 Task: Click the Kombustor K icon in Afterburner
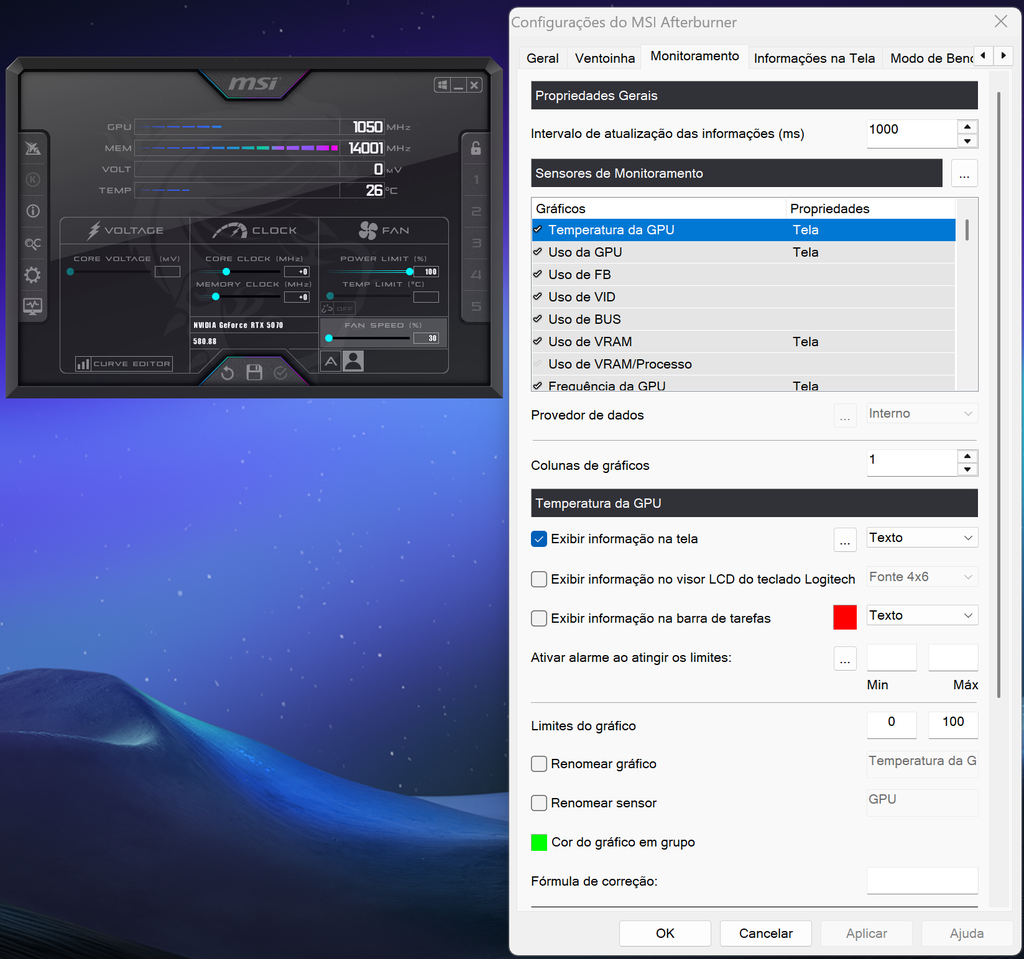tap(33, 180)
